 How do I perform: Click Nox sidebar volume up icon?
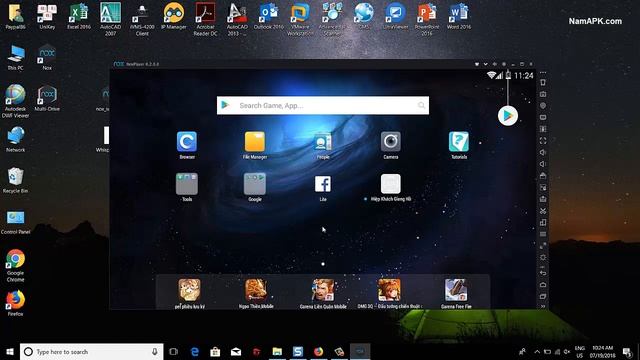tap(543, 152)
